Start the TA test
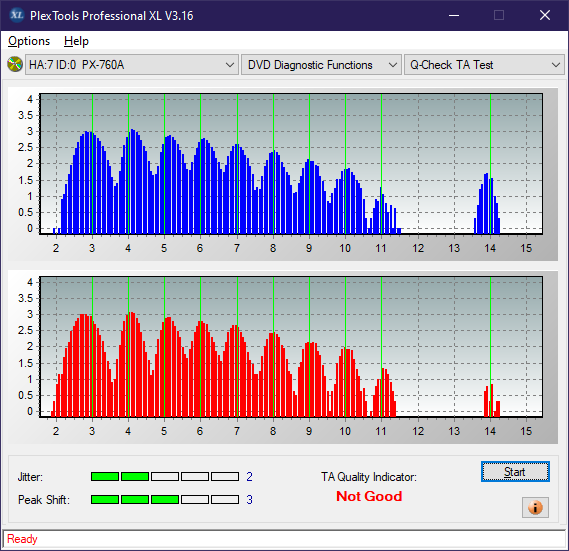Screen dimensions: 569x551 [515, 472]
